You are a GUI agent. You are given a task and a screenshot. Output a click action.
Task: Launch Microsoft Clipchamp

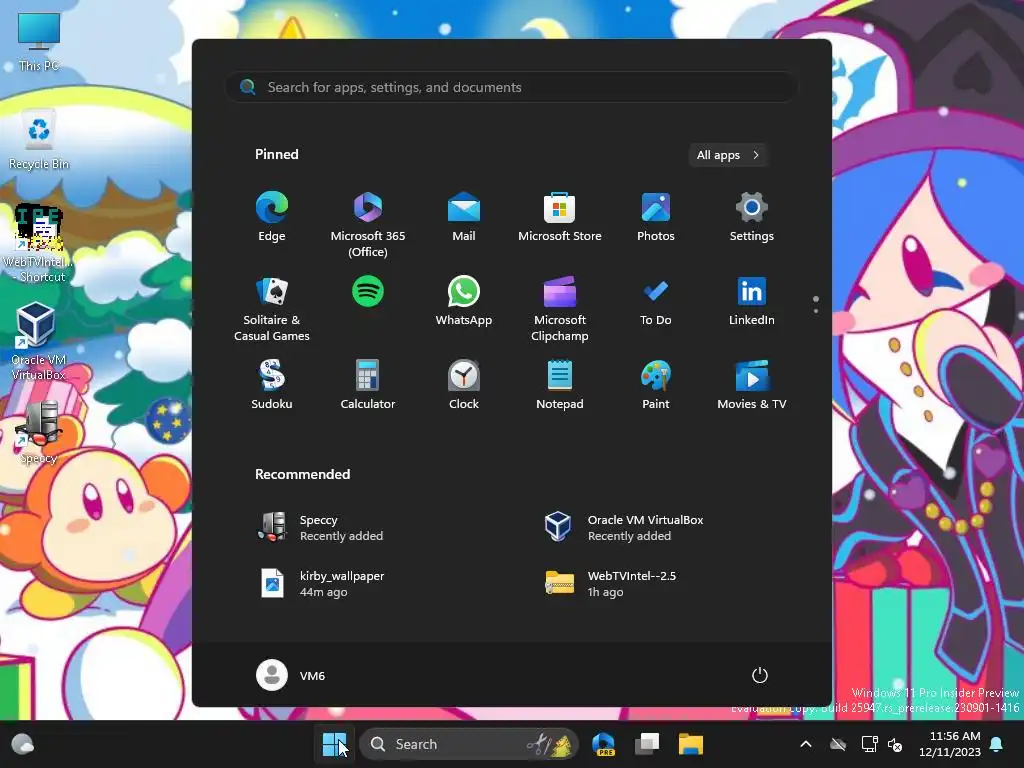point(560,309)
